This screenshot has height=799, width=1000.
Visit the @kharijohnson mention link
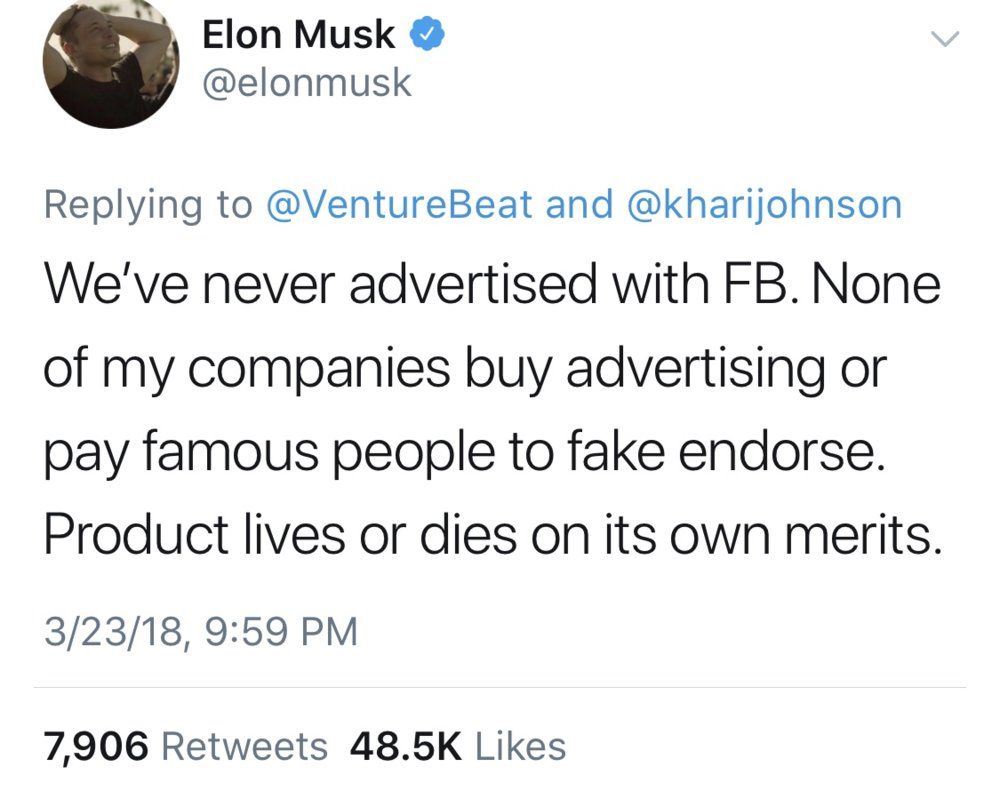point(763,204)
